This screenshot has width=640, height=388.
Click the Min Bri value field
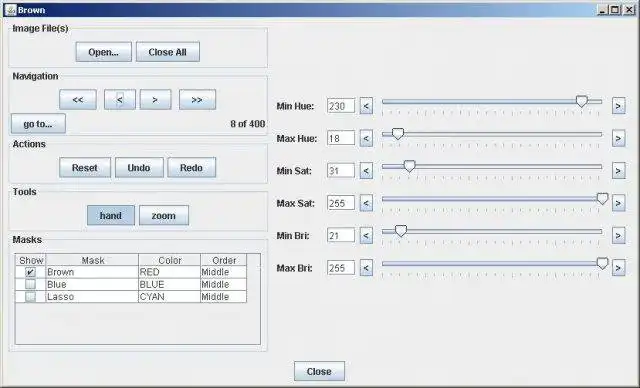pos(341,235)
